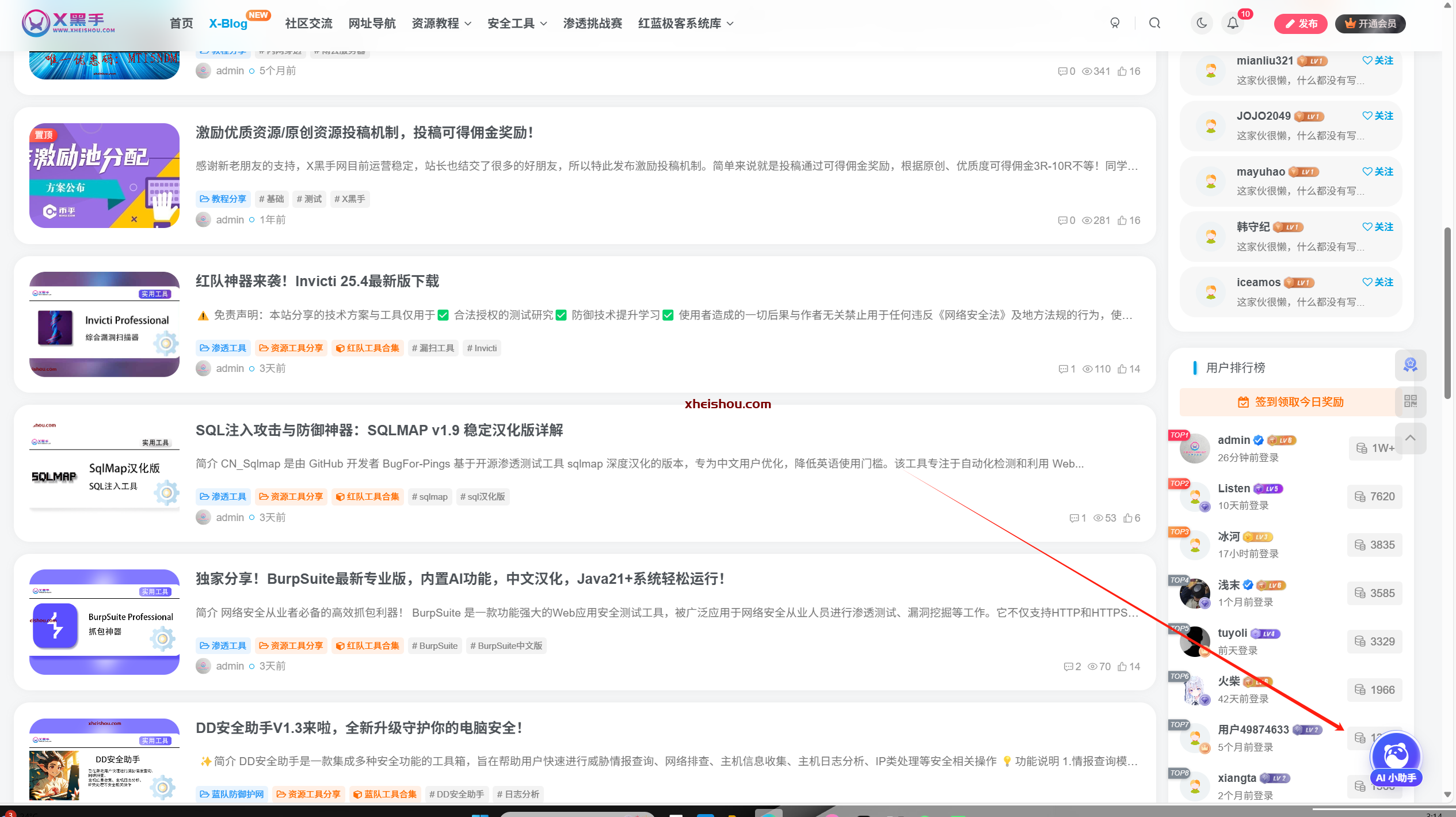Image resolution: width=1456 pixels, height=817 pixels.
Task: Click 渗透工具 tag on Invicti post
Action: (x=223, y=348)
